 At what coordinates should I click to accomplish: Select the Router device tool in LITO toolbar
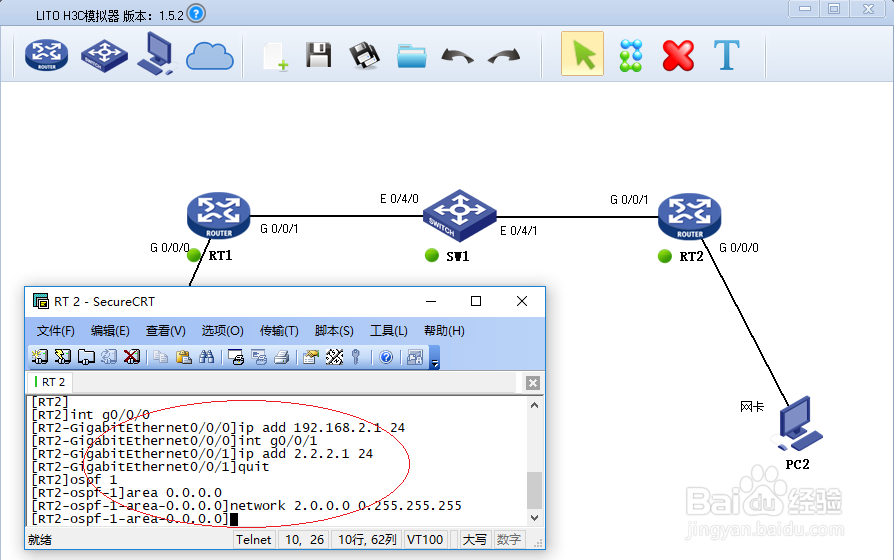47,55
